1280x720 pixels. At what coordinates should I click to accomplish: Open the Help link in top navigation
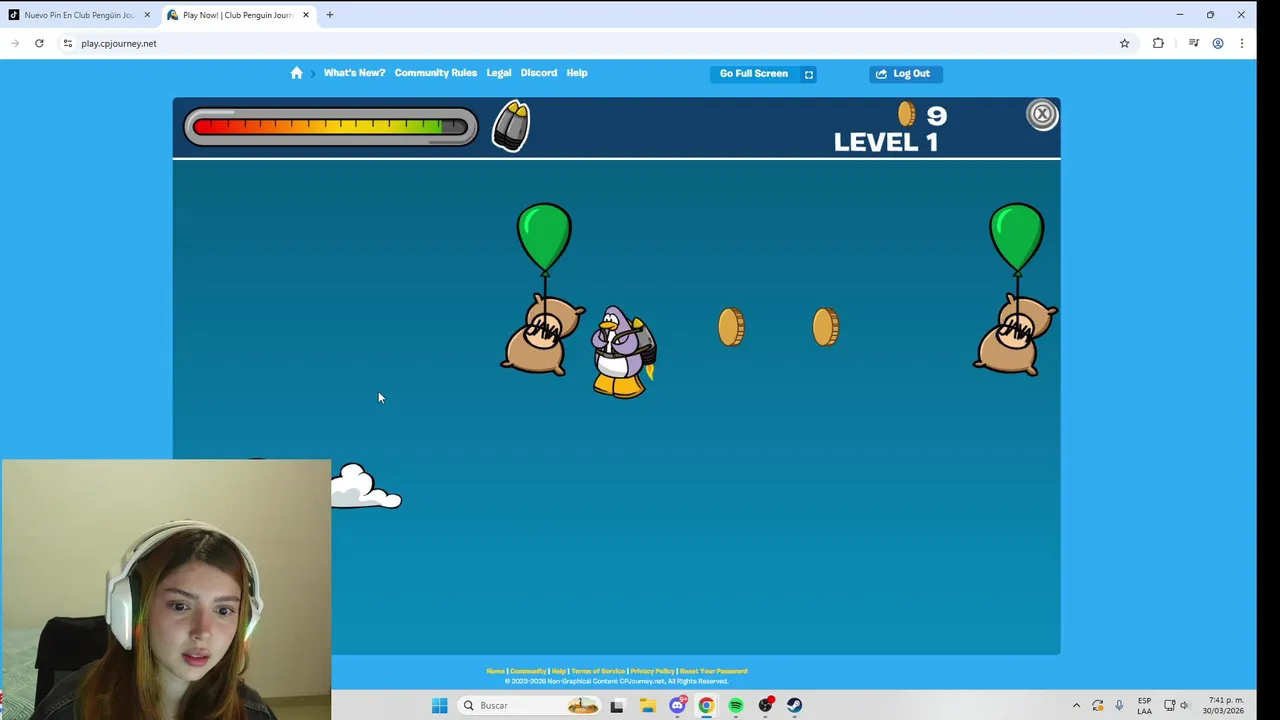pos(577,73)
